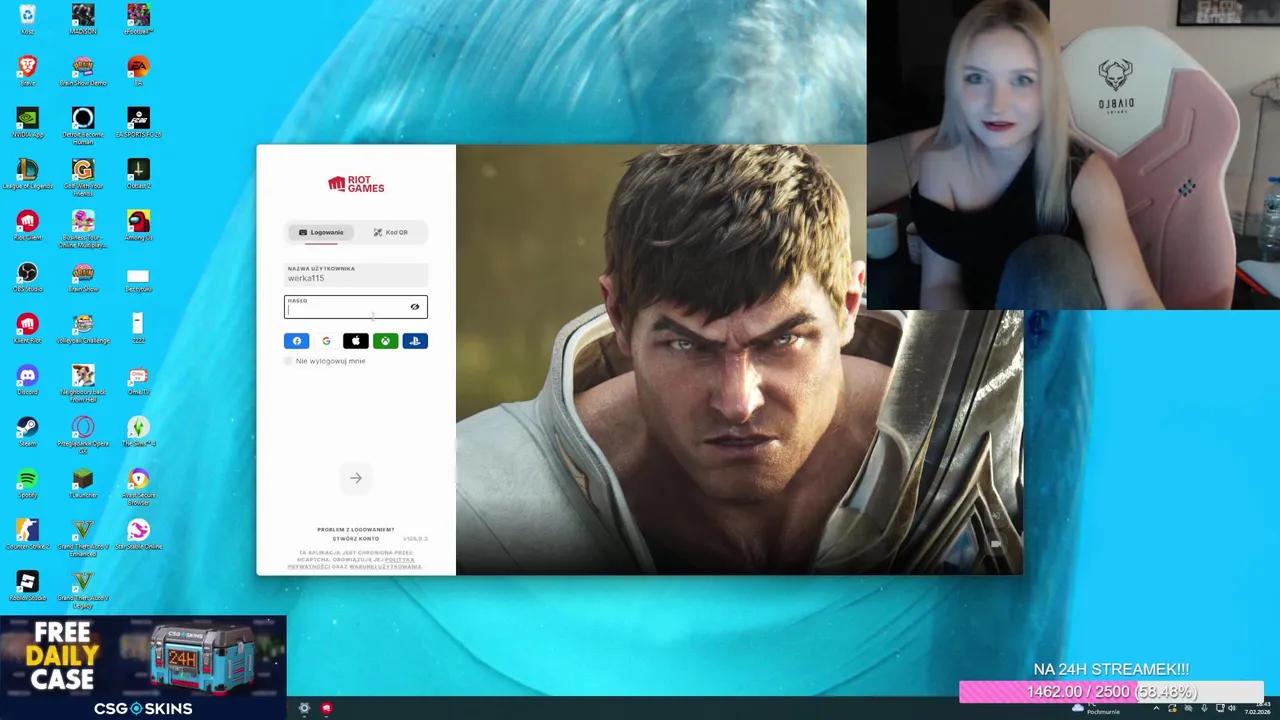Open the '2222' desktop file
Image resolution: width=1280 pixels, height=720 pixels.
pos(138,328)
